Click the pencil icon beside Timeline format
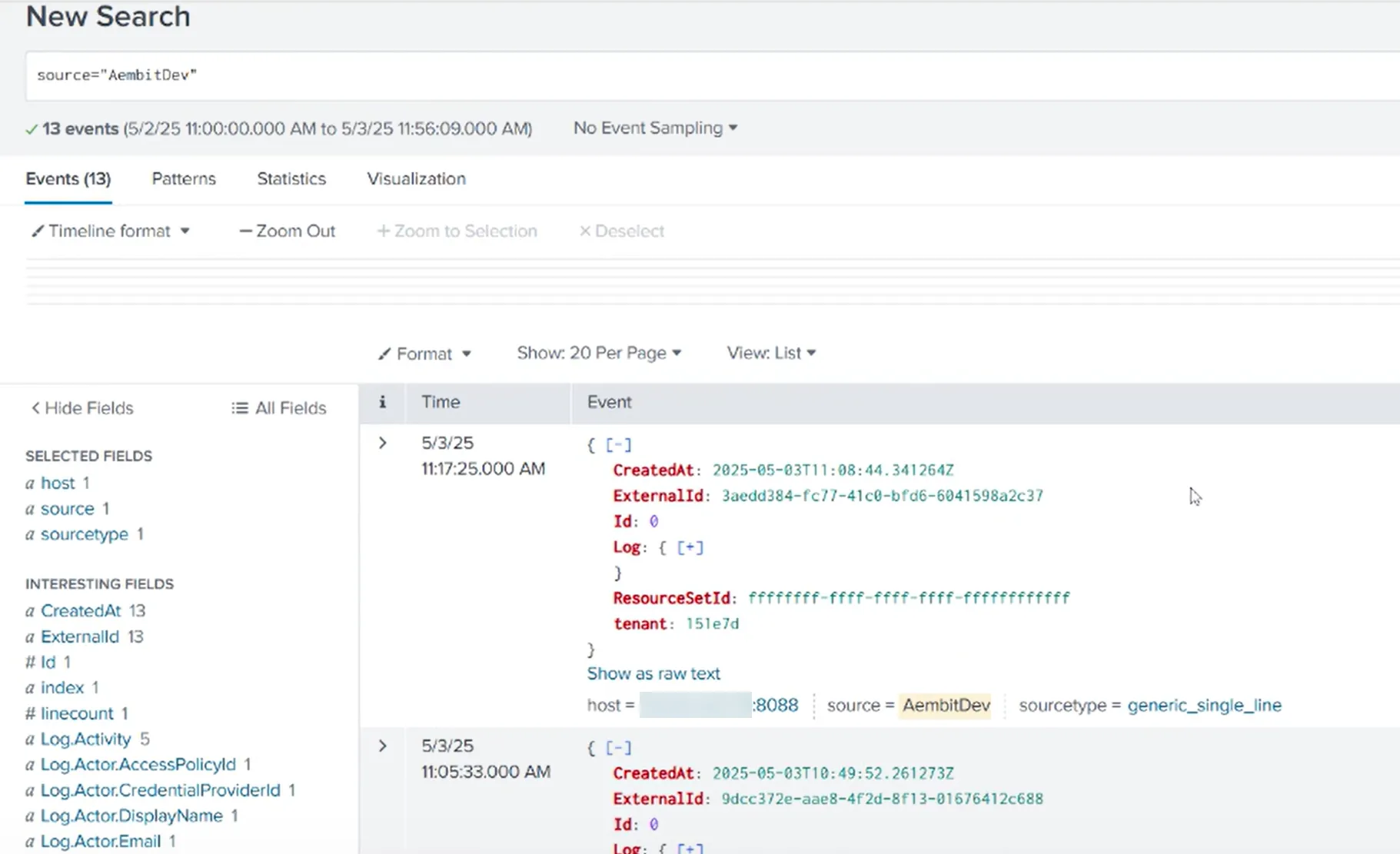The height and width of the screenshot is (854, 1400). 38,231
